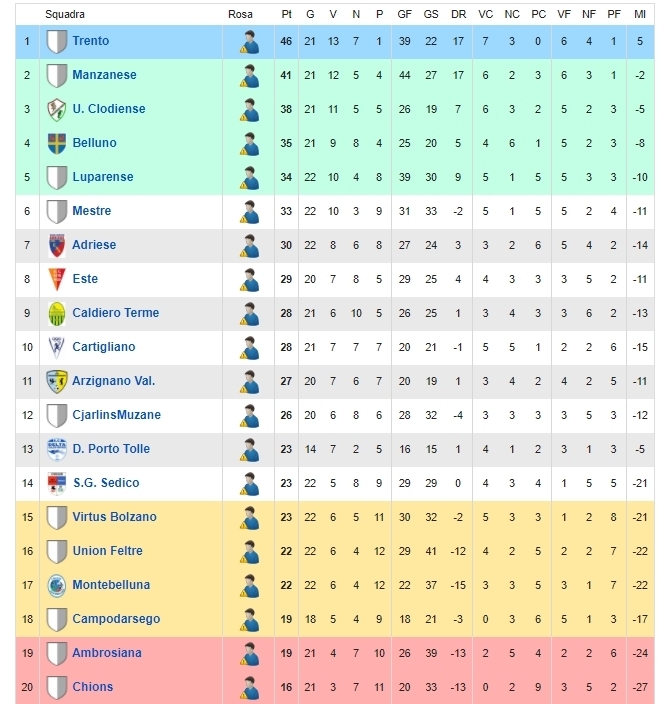Open Belluno's Rosa player icon
This screenshot has width=665, height=704.
[249, 144]
